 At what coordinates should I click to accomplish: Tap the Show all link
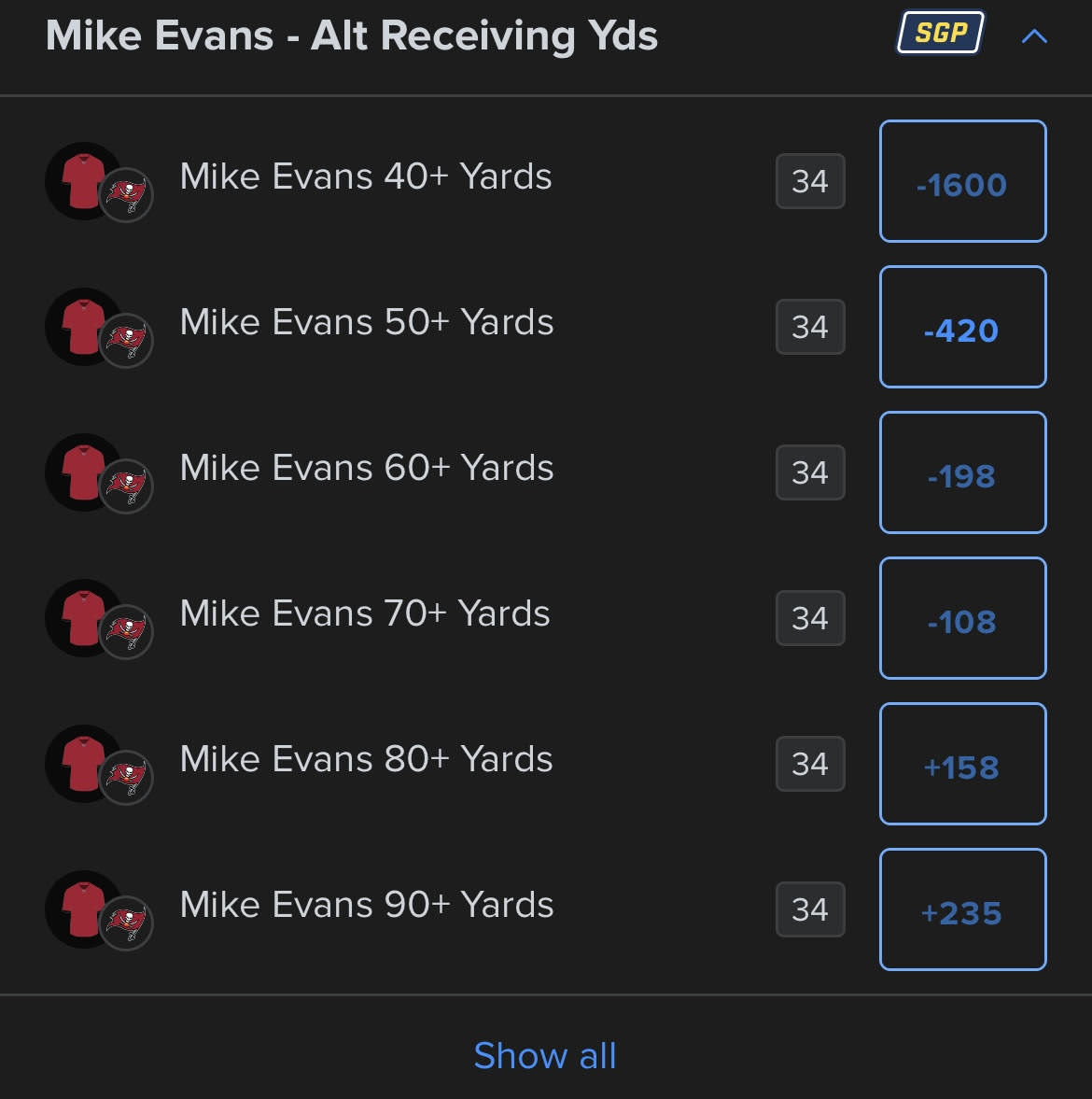(545, 1055)
